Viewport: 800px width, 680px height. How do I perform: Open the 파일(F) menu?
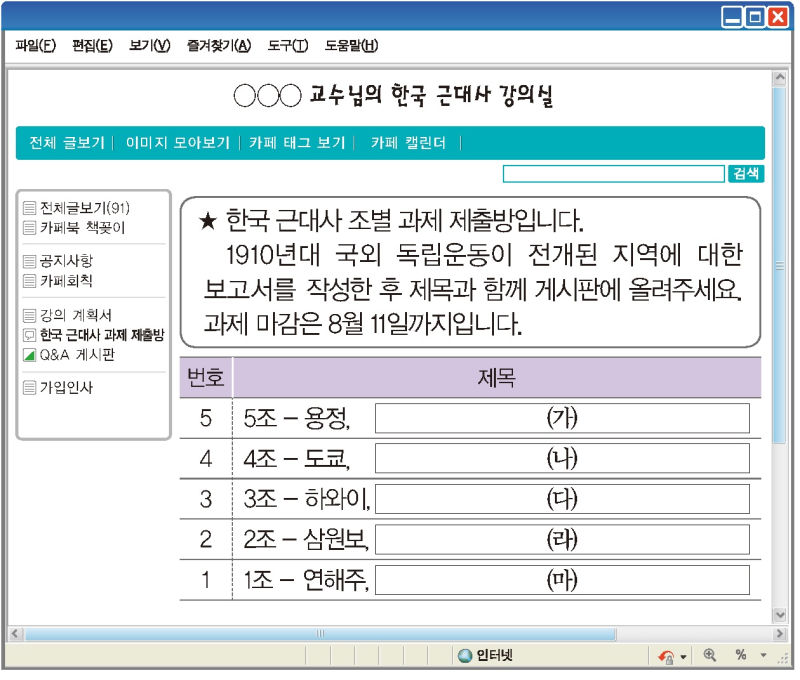click(x=36, y=46)
